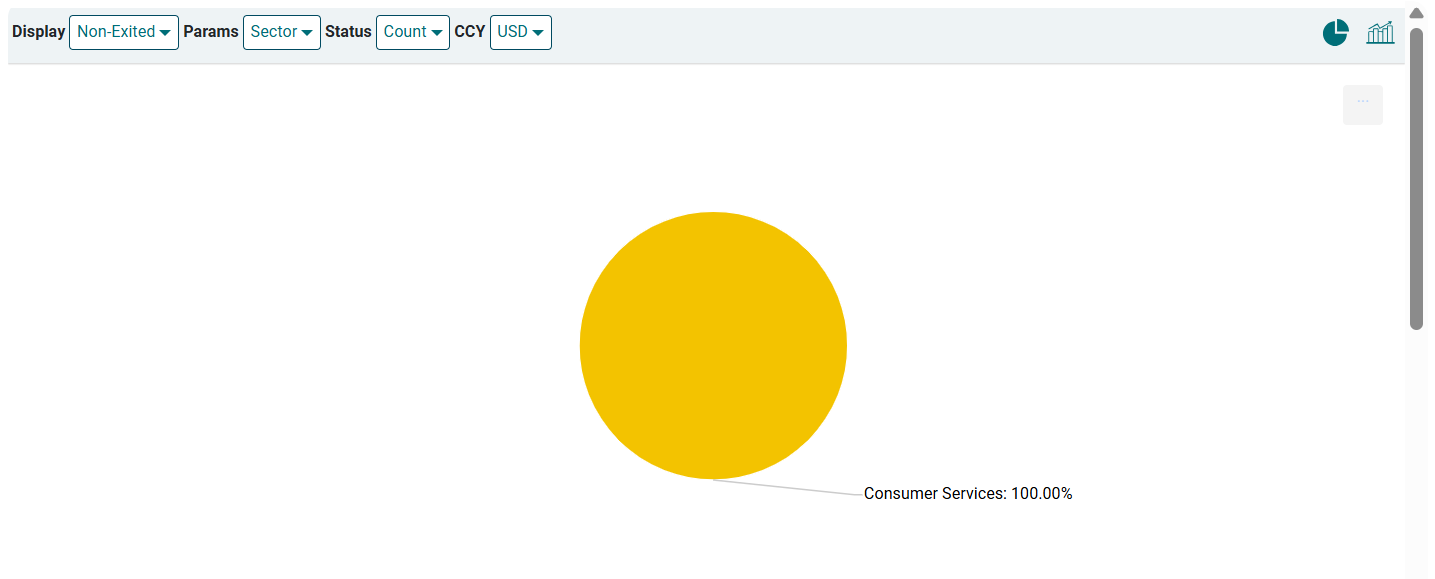The width and height of the screenshot is (1435, 579).
Task: Click the caret arrow beside USD
Action: tap(538, 33)
